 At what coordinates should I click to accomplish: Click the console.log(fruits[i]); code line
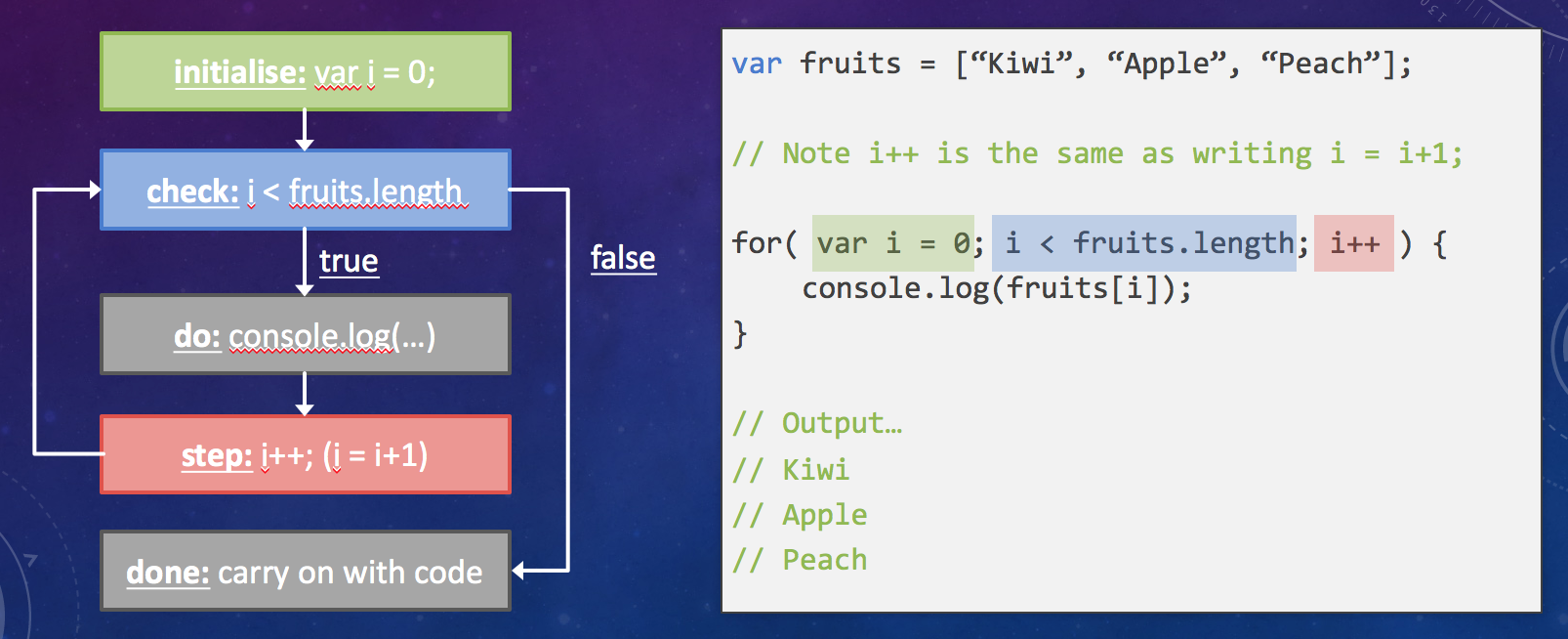click(996, 288)
